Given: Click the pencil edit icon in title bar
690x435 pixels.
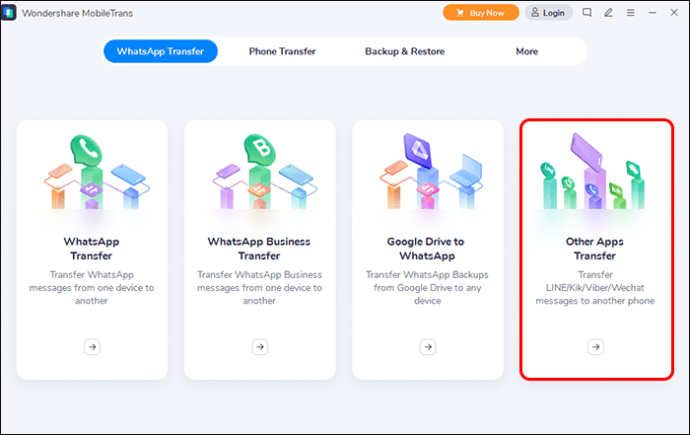Looking at the screenshot, I should coord(609,12).
